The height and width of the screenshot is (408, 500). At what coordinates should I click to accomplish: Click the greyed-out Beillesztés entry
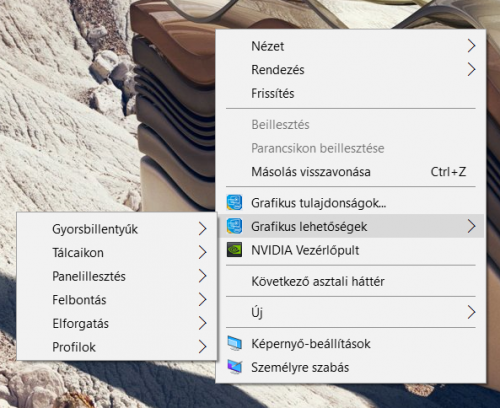click(351, 124)
